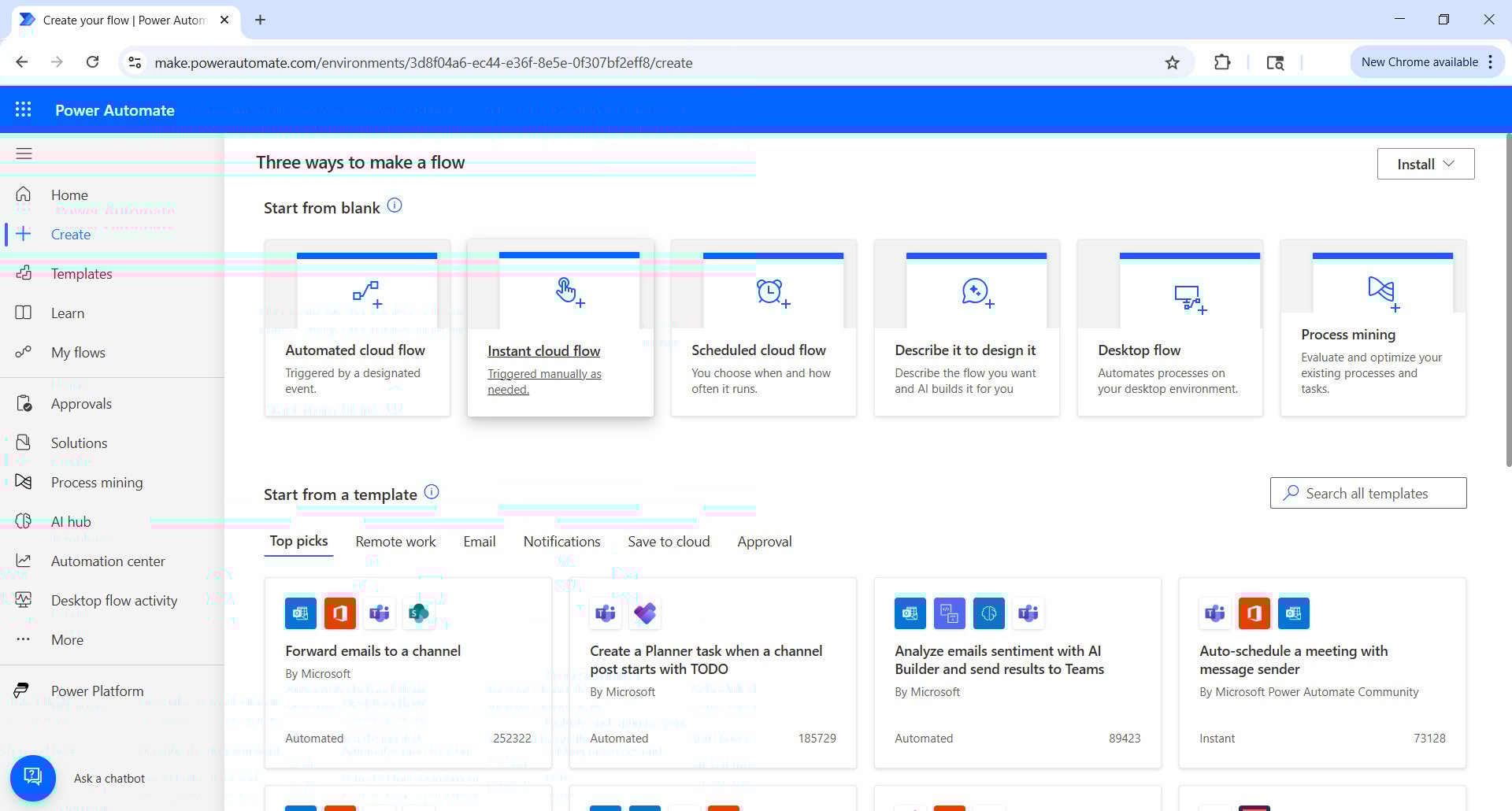Click info icon beside Start from blank
This screenshot has width=1512, height=811.
pos(395,206)
